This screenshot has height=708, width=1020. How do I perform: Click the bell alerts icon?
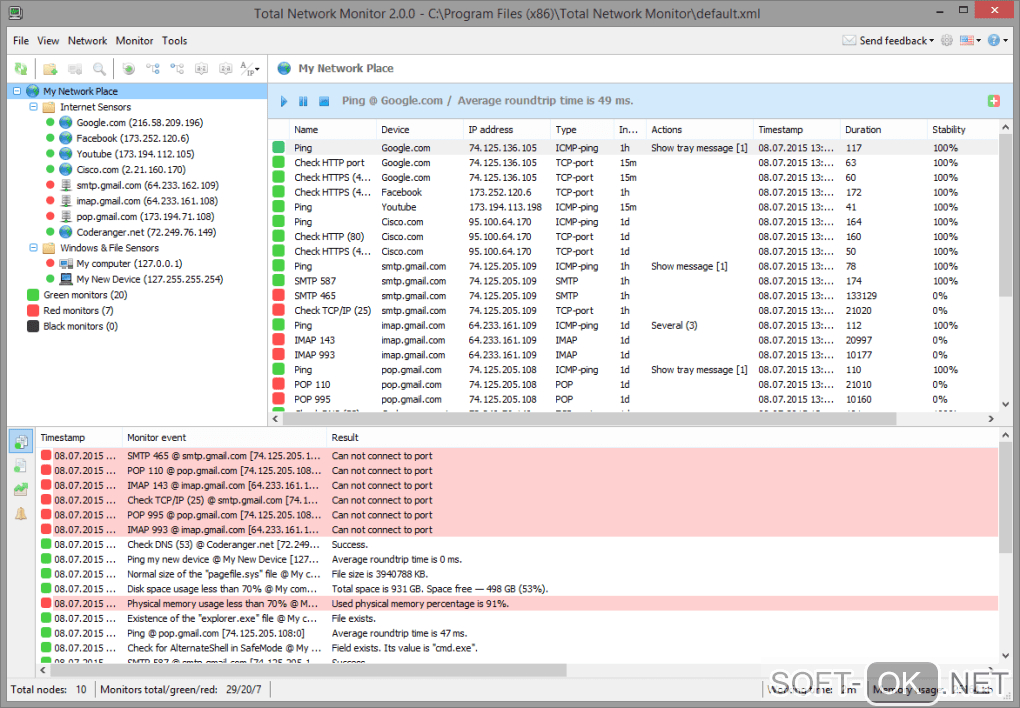21,513
